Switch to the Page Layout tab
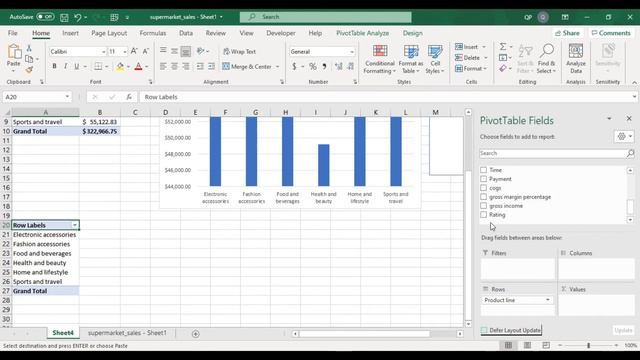This screenshot has height=360, width=640. pos(109,33)
